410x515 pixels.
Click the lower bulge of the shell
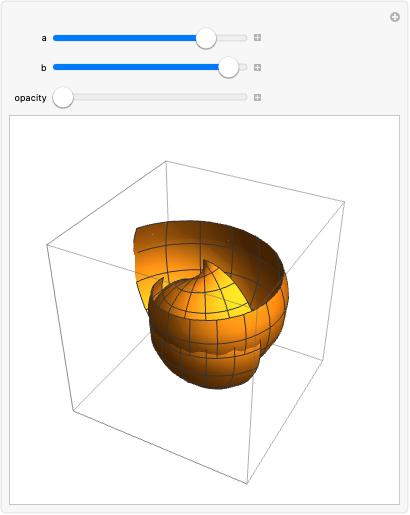coord(217,370)
